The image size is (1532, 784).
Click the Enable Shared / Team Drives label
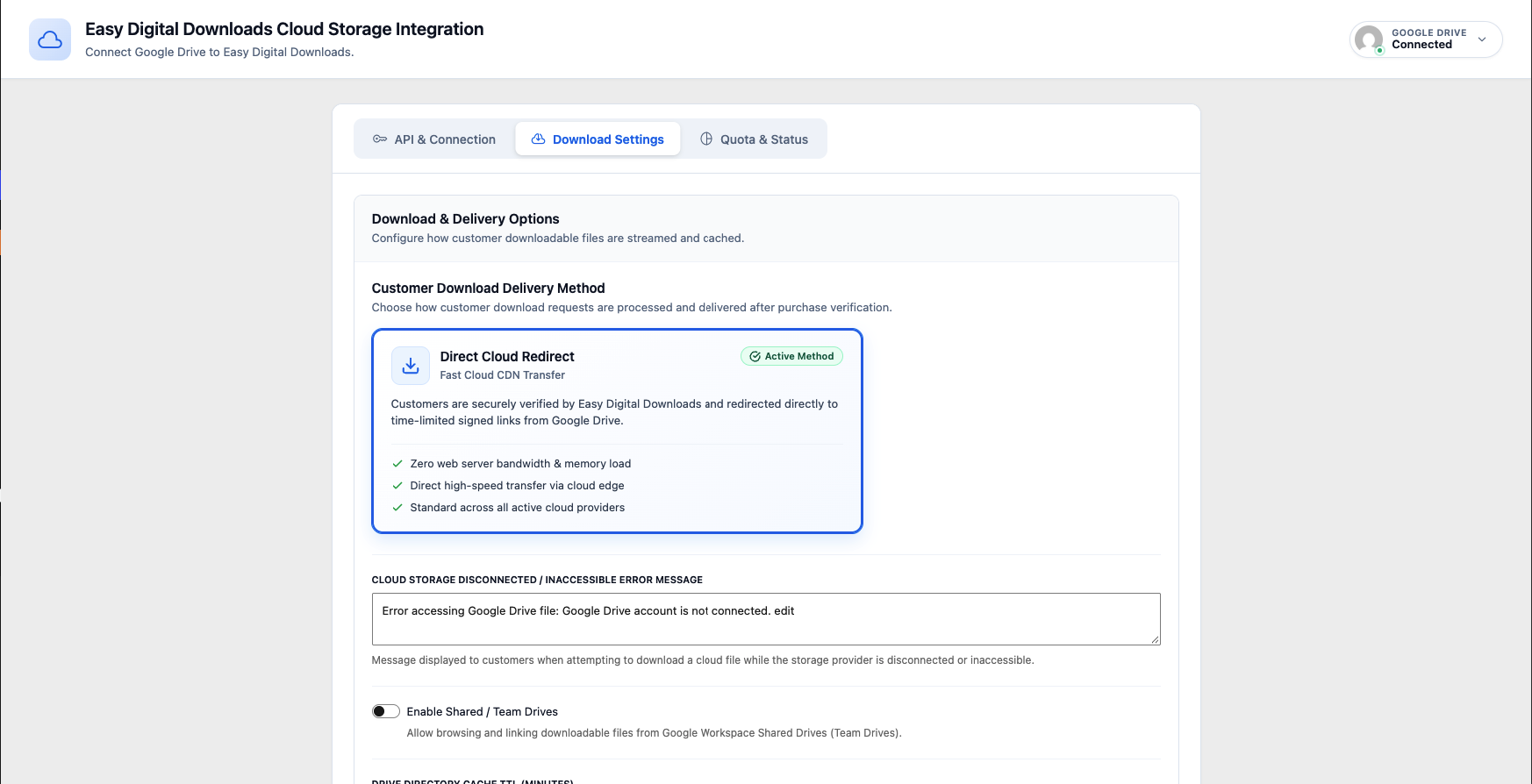coord(483,712)
